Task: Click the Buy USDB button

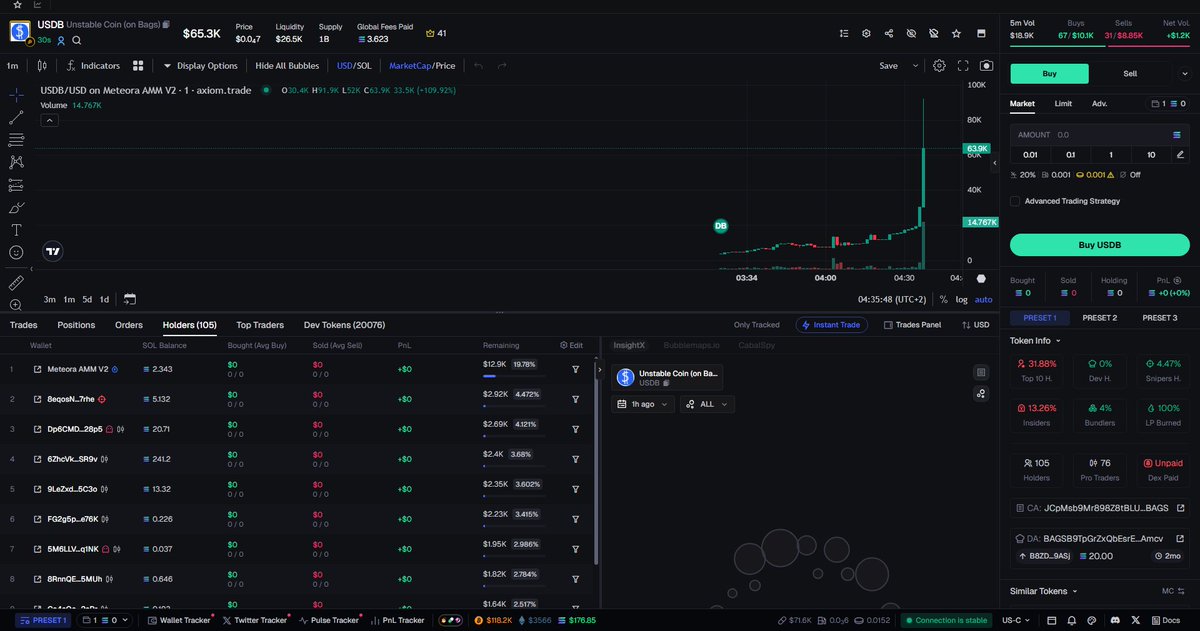Action: coord(1100,245)
